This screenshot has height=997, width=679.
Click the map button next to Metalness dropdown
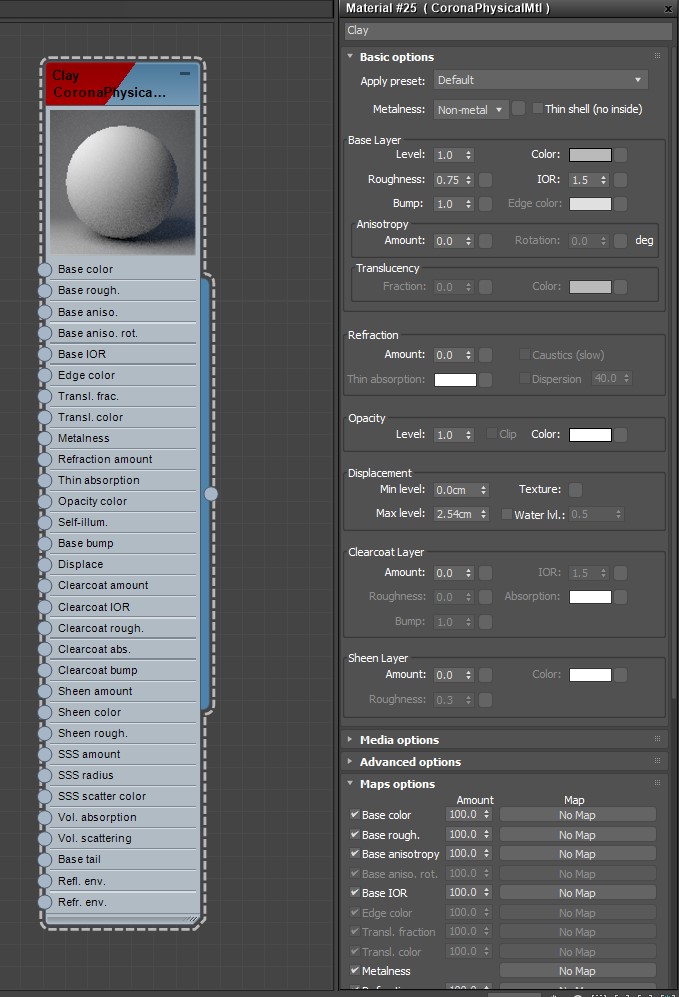pos(518,109)
